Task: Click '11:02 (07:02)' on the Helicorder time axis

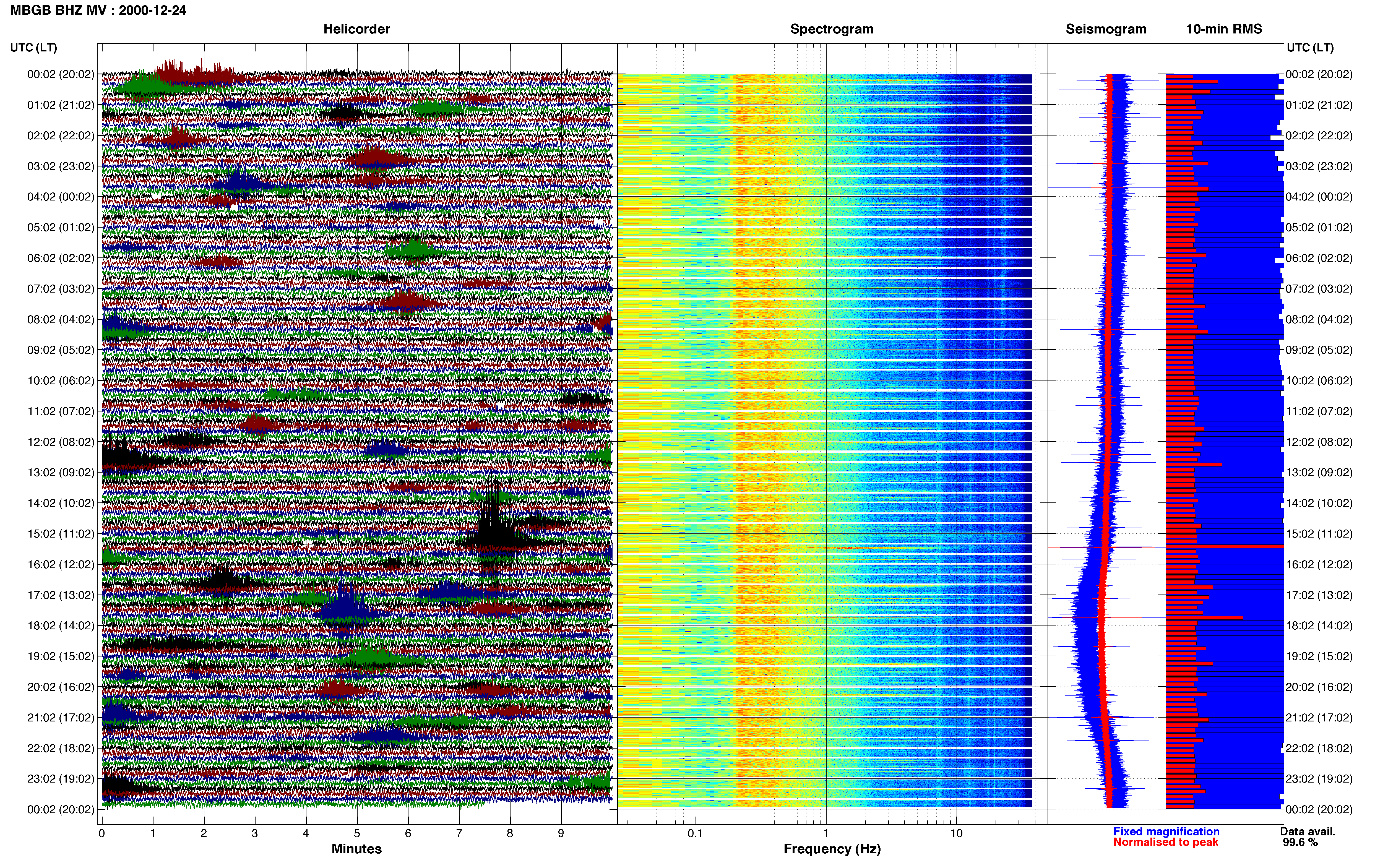Action: click(x=60, y=411)
